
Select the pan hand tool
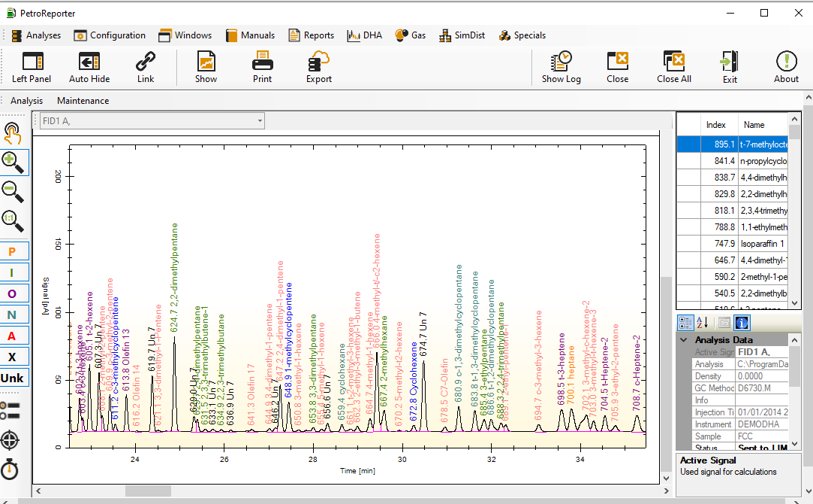click(12, 133)
